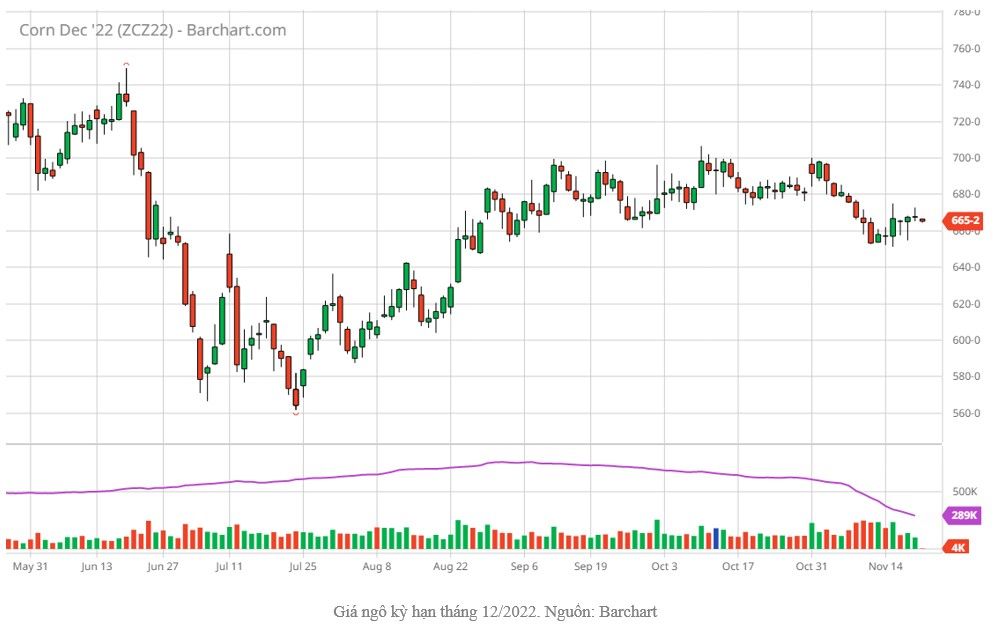Click the caption "Giá ngô kỳ hạn tháng 12/2022. Nguồn: Barchart"

(x=496, y=611)
